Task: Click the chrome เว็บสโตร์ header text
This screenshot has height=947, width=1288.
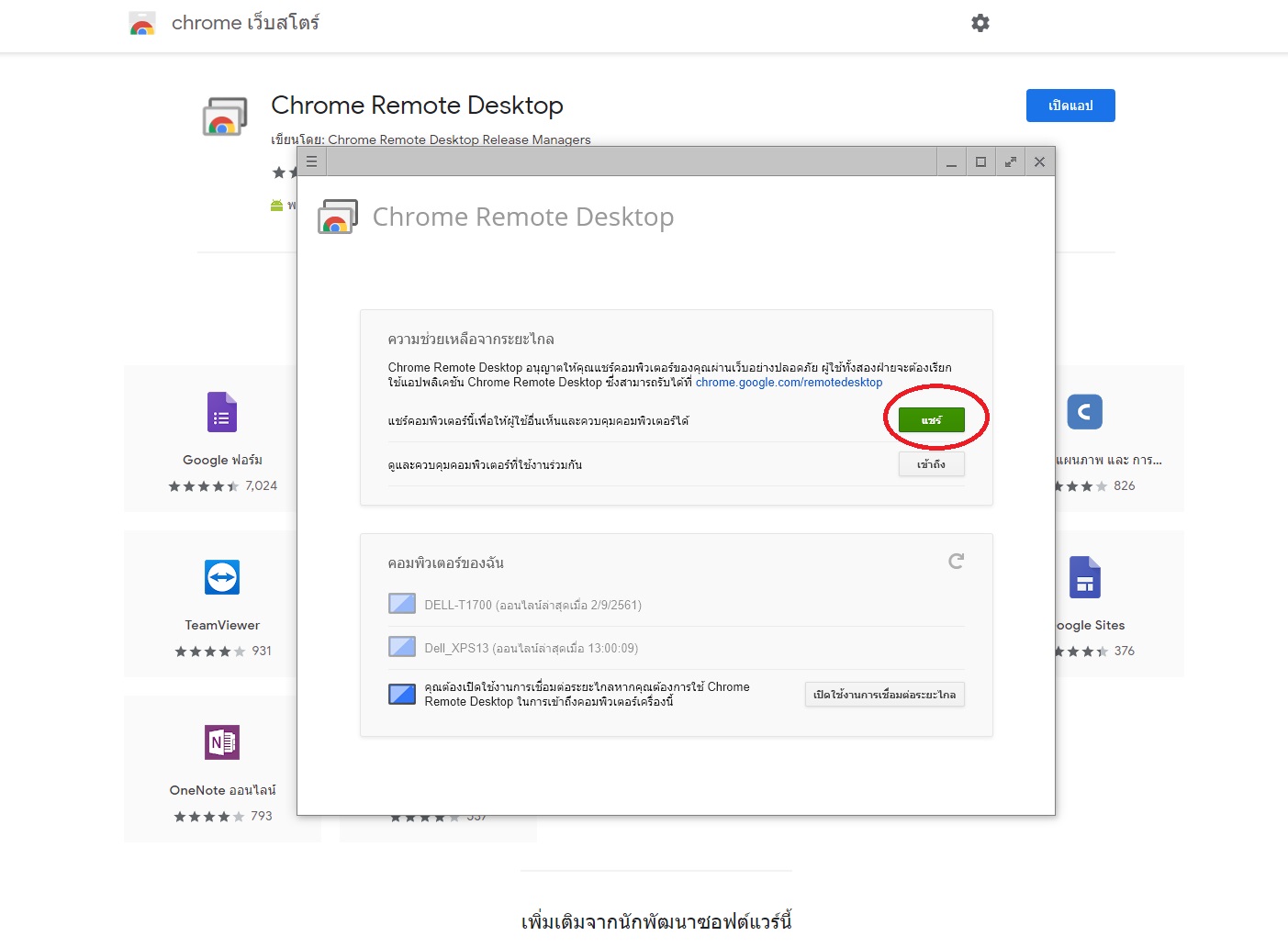Action: (x=245, y=23)
